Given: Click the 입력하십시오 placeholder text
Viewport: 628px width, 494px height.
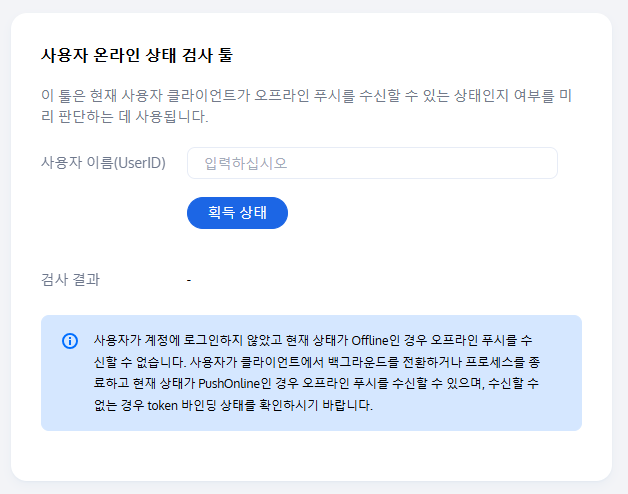Looking at the screenshot, I should click(246, 163).
